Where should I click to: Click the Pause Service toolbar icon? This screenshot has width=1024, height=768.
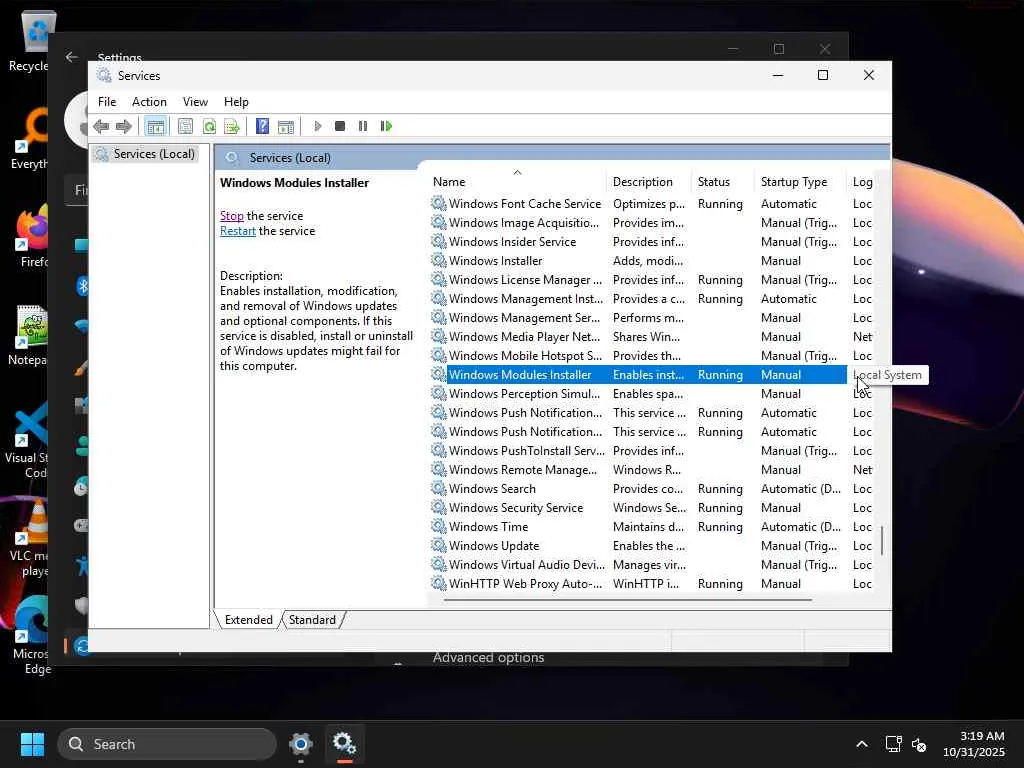point(363,126)
